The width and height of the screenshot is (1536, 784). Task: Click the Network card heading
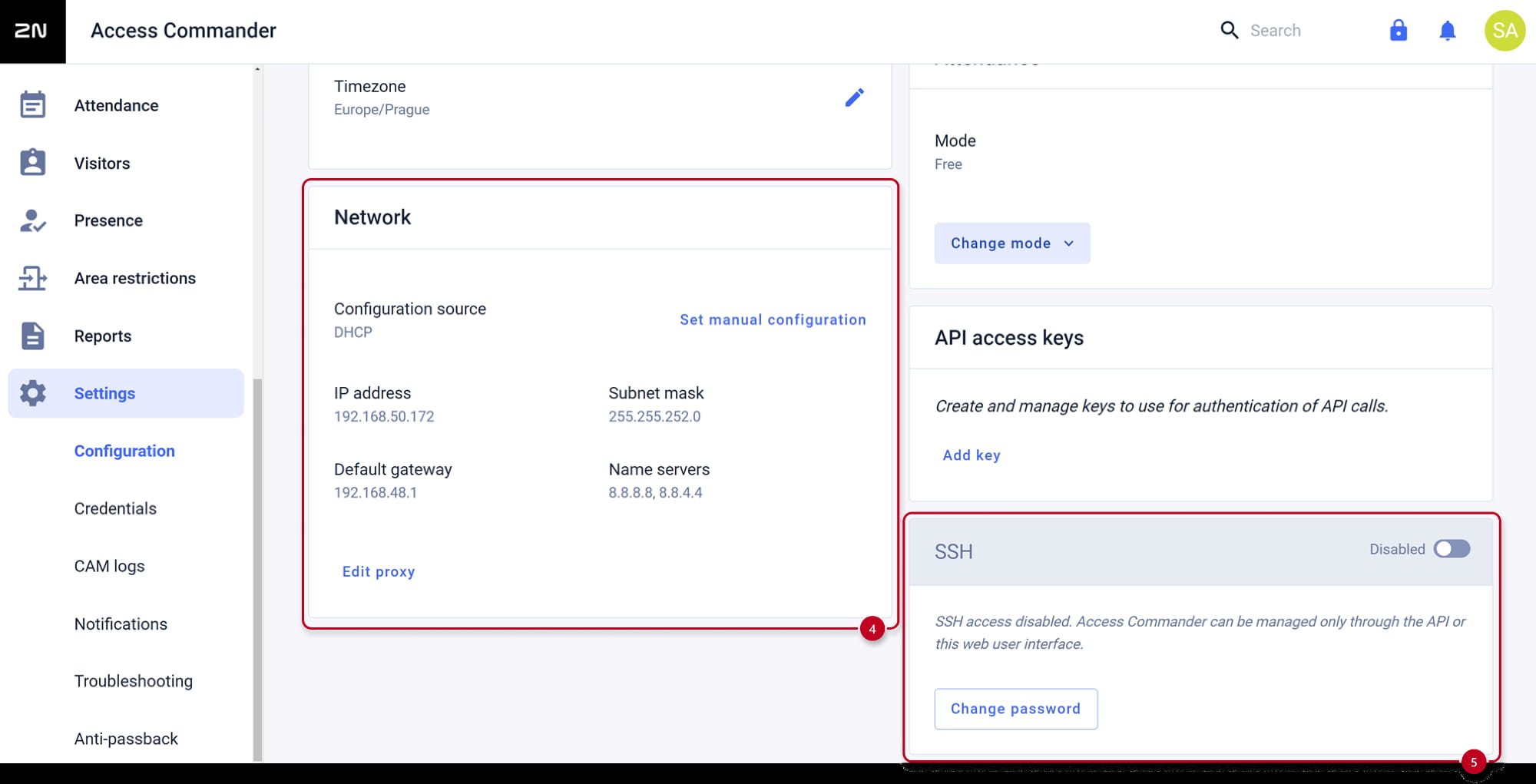tap(372, 217)
